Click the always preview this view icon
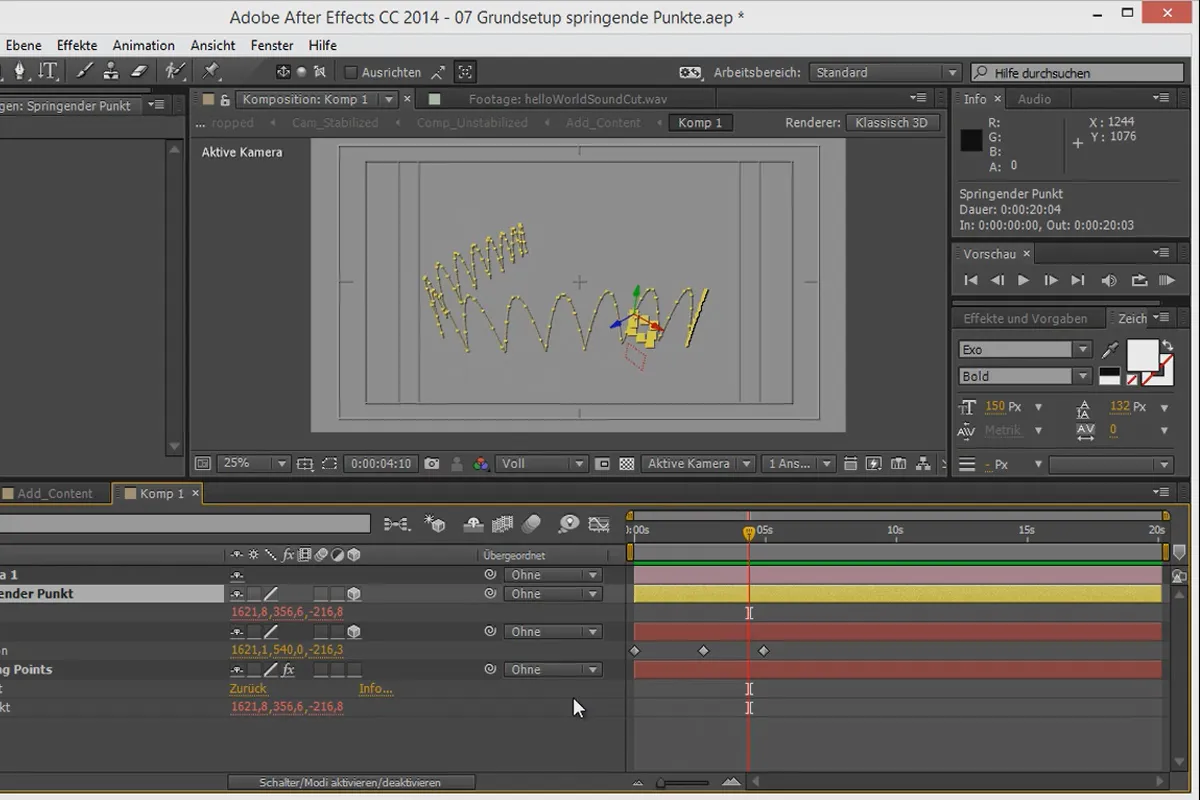Screen dimensions: 1200x800 coord(203,464)
